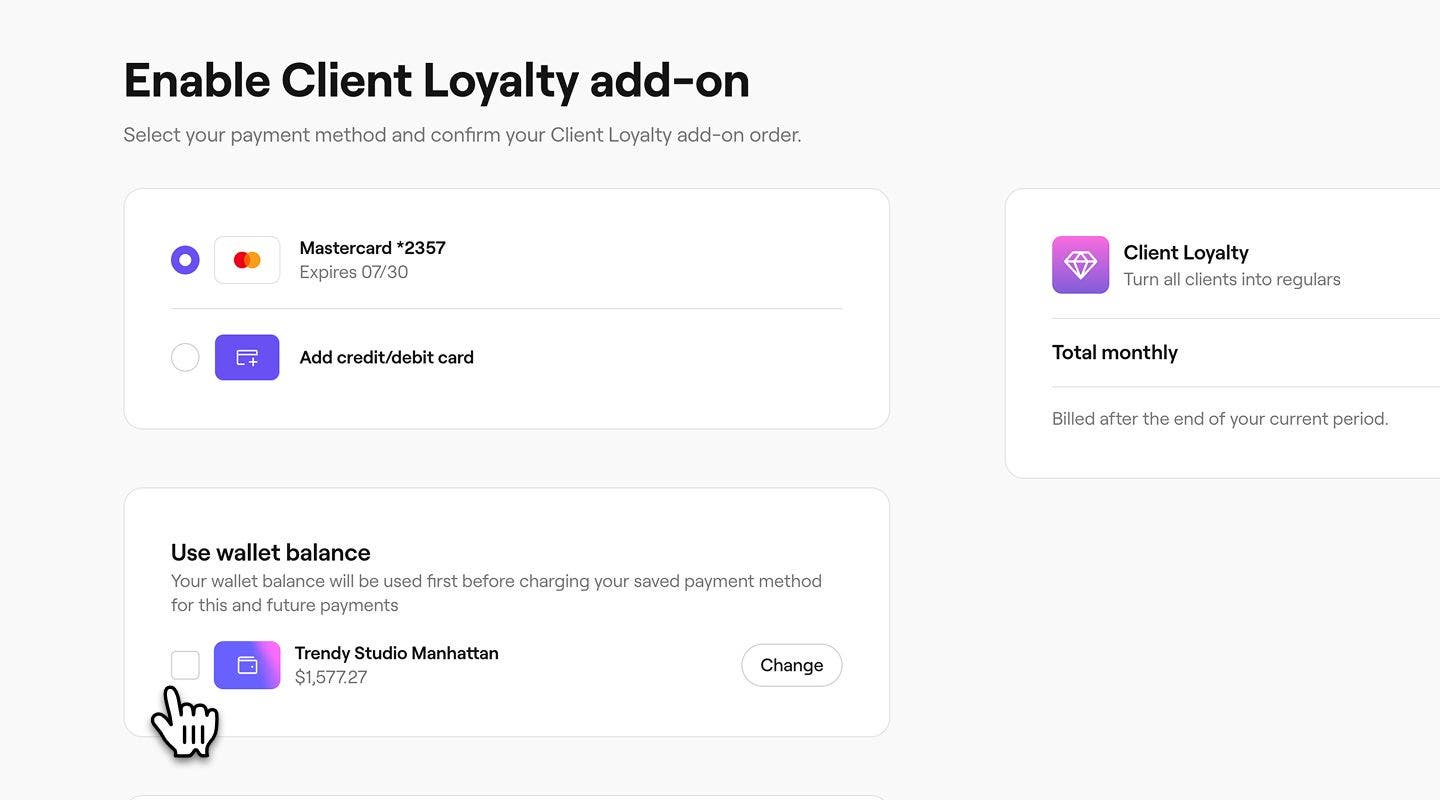Enable the wallet balance checkbox

185,665
